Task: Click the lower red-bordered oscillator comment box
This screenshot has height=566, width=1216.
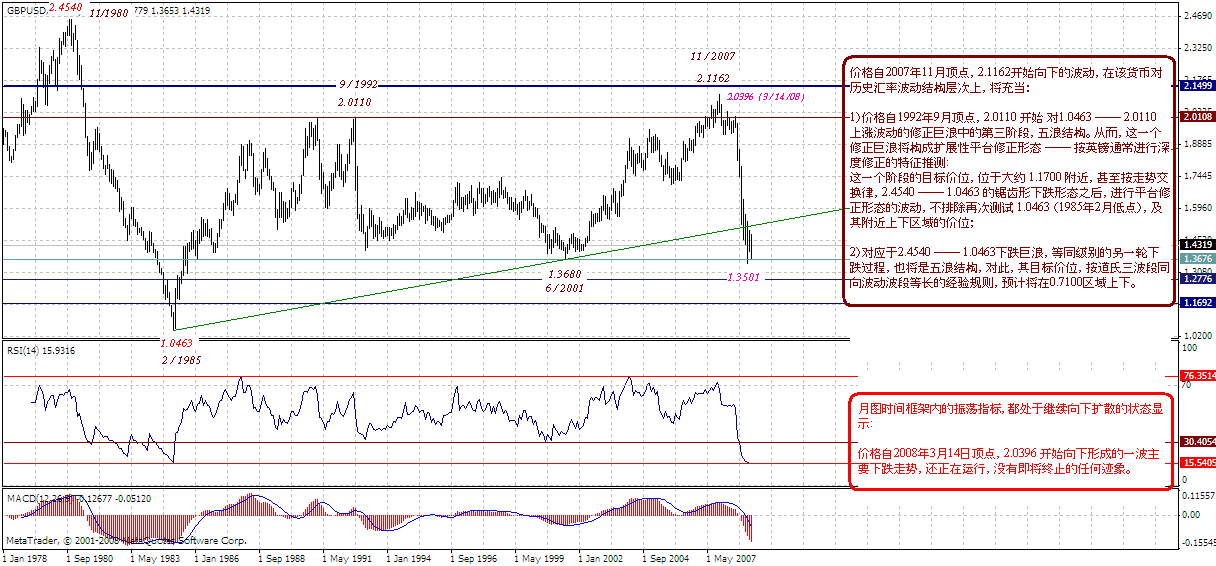Action: (1010, 441)
